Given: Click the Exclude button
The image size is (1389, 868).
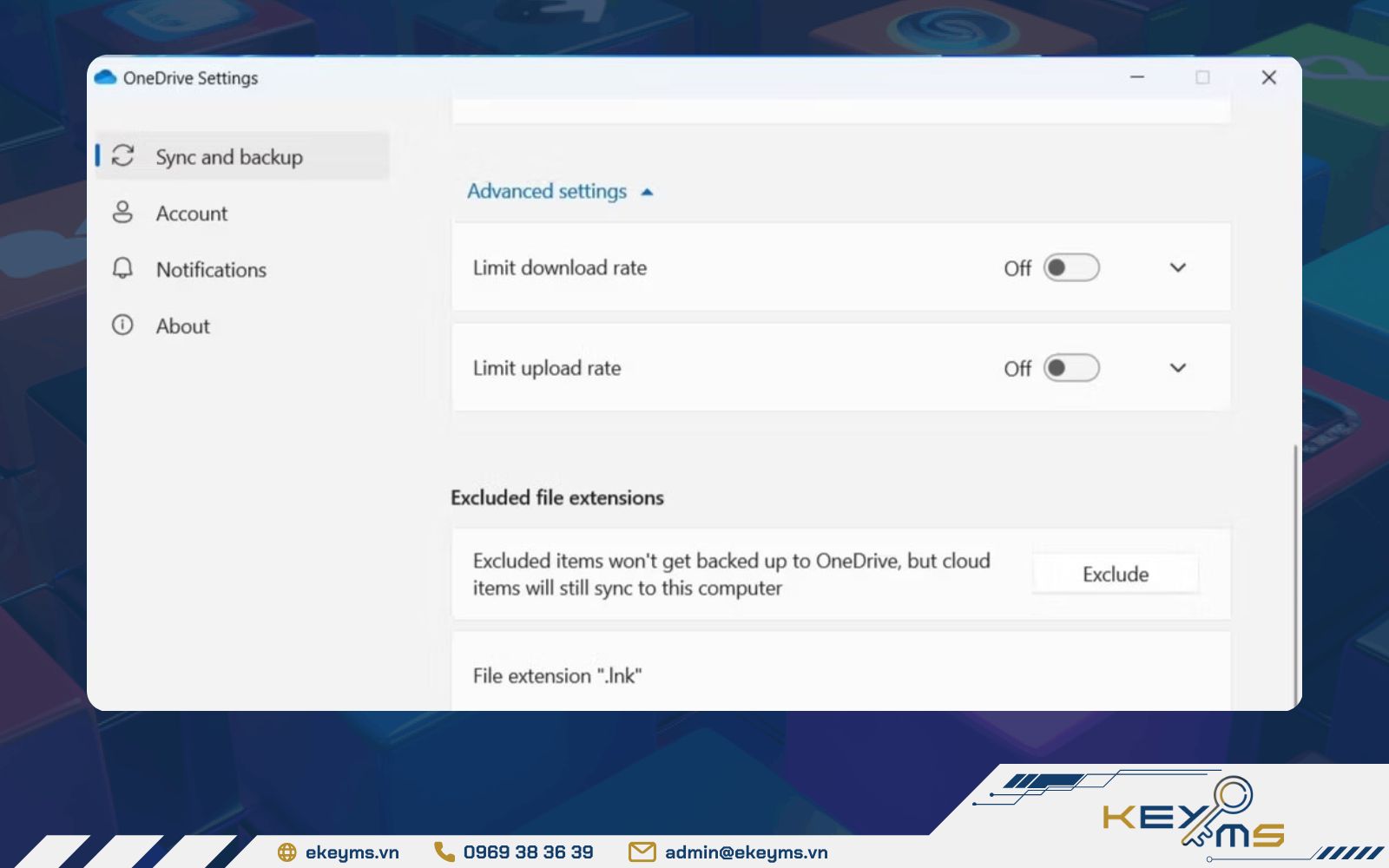Looking at the screenshot, I should 1115,574.
